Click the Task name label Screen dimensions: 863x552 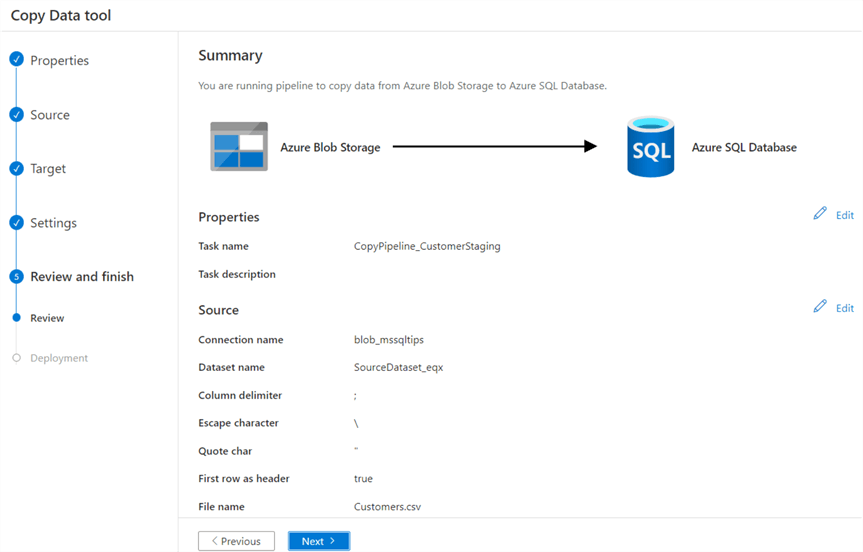coord(223,246)
